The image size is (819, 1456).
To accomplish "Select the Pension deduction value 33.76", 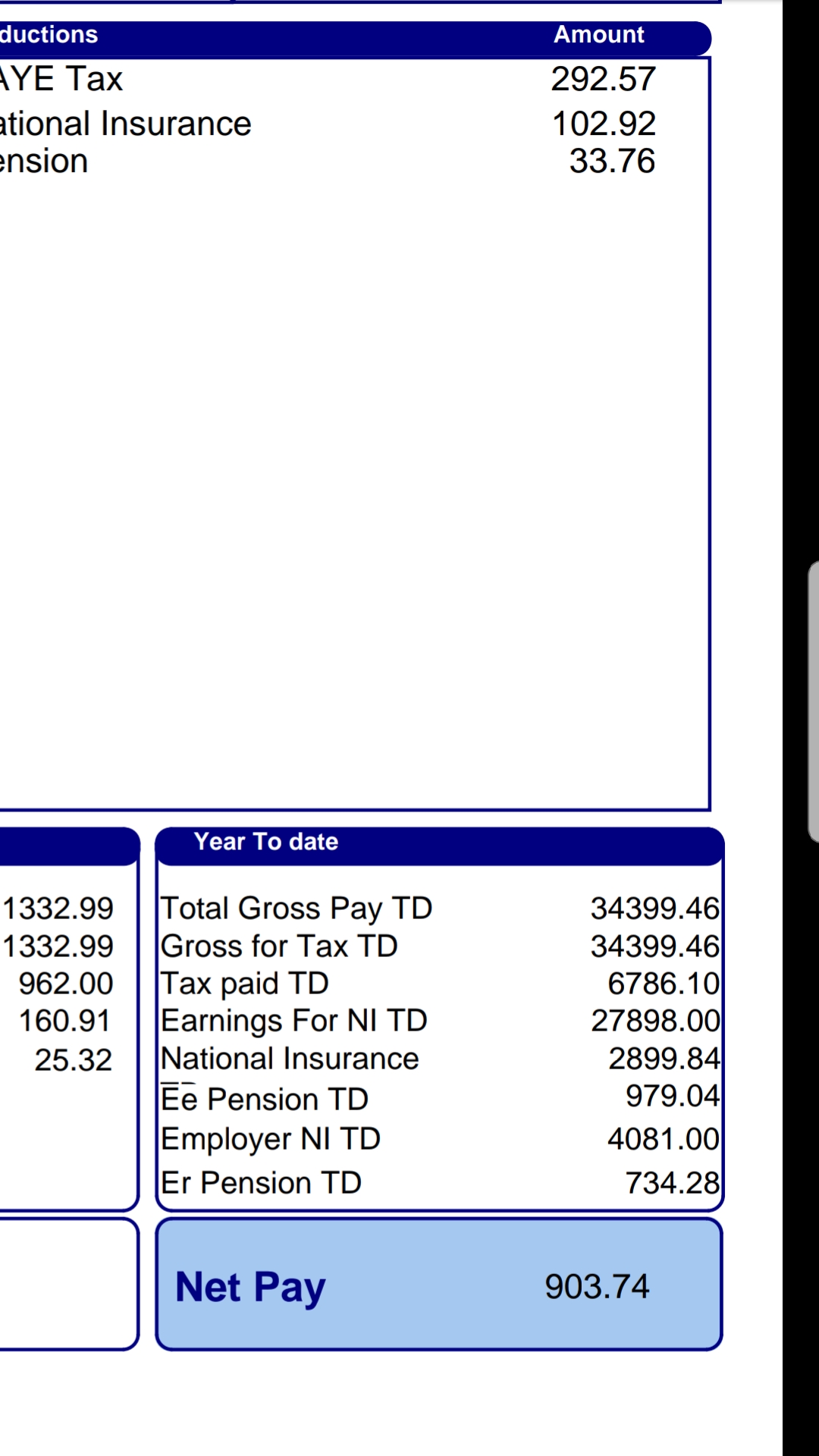I will tap(611, 162).
